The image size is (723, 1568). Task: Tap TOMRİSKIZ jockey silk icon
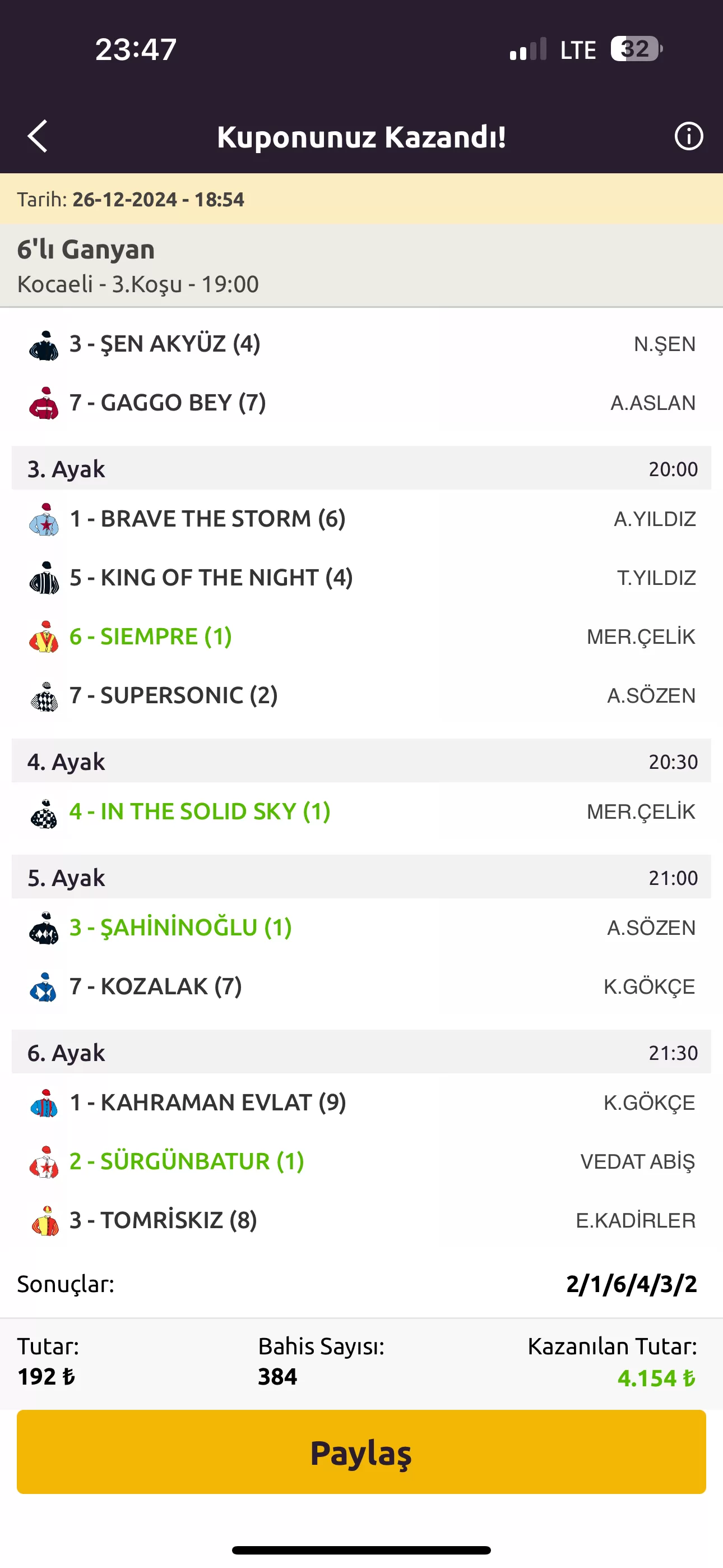[44, 1221]
